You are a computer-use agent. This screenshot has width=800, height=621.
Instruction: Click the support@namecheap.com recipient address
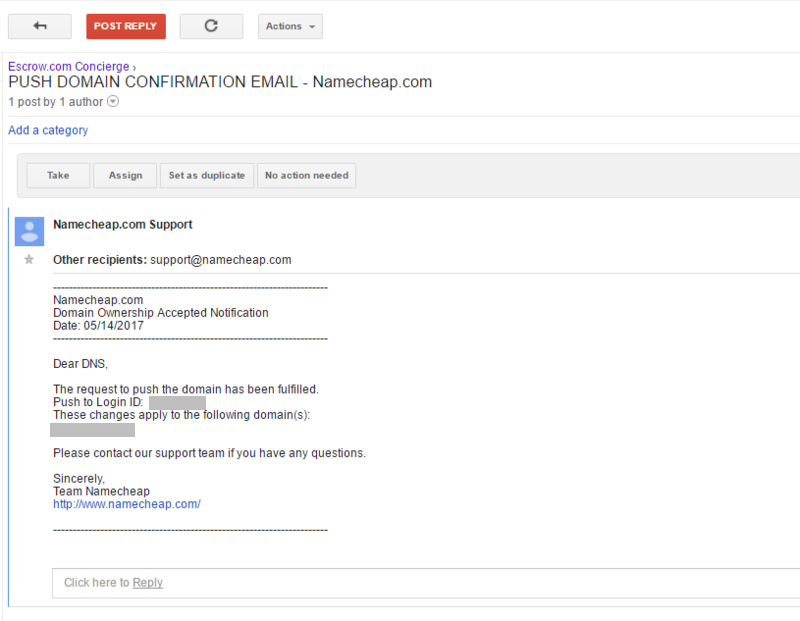pyautogui.click(x=220, y=259)
